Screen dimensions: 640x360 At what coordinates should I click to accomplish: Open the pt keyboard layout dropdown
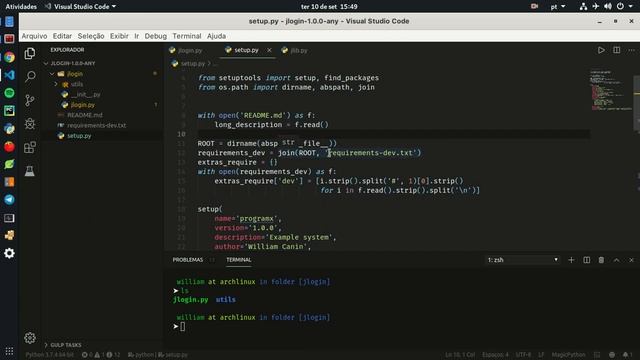[x=558, y=7]
